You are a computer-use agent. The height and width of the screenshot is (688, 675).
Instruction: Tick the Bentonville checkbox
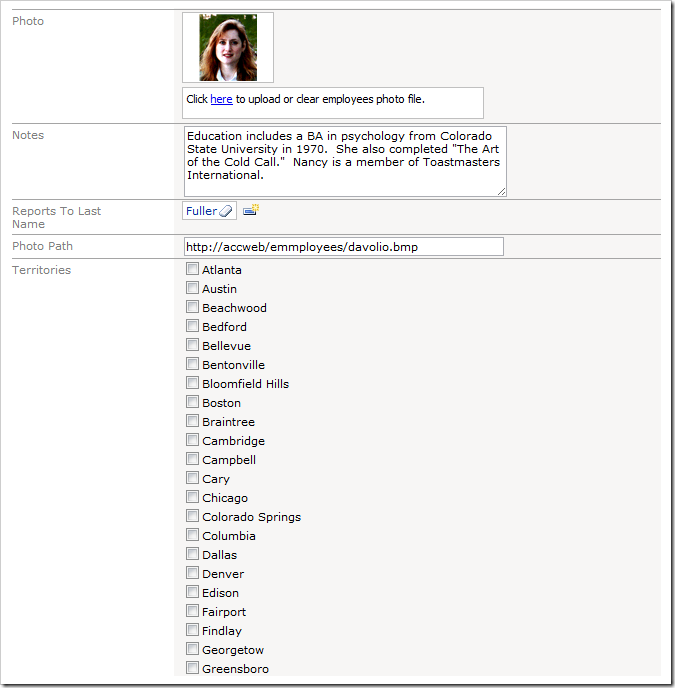tap(192, 364)
